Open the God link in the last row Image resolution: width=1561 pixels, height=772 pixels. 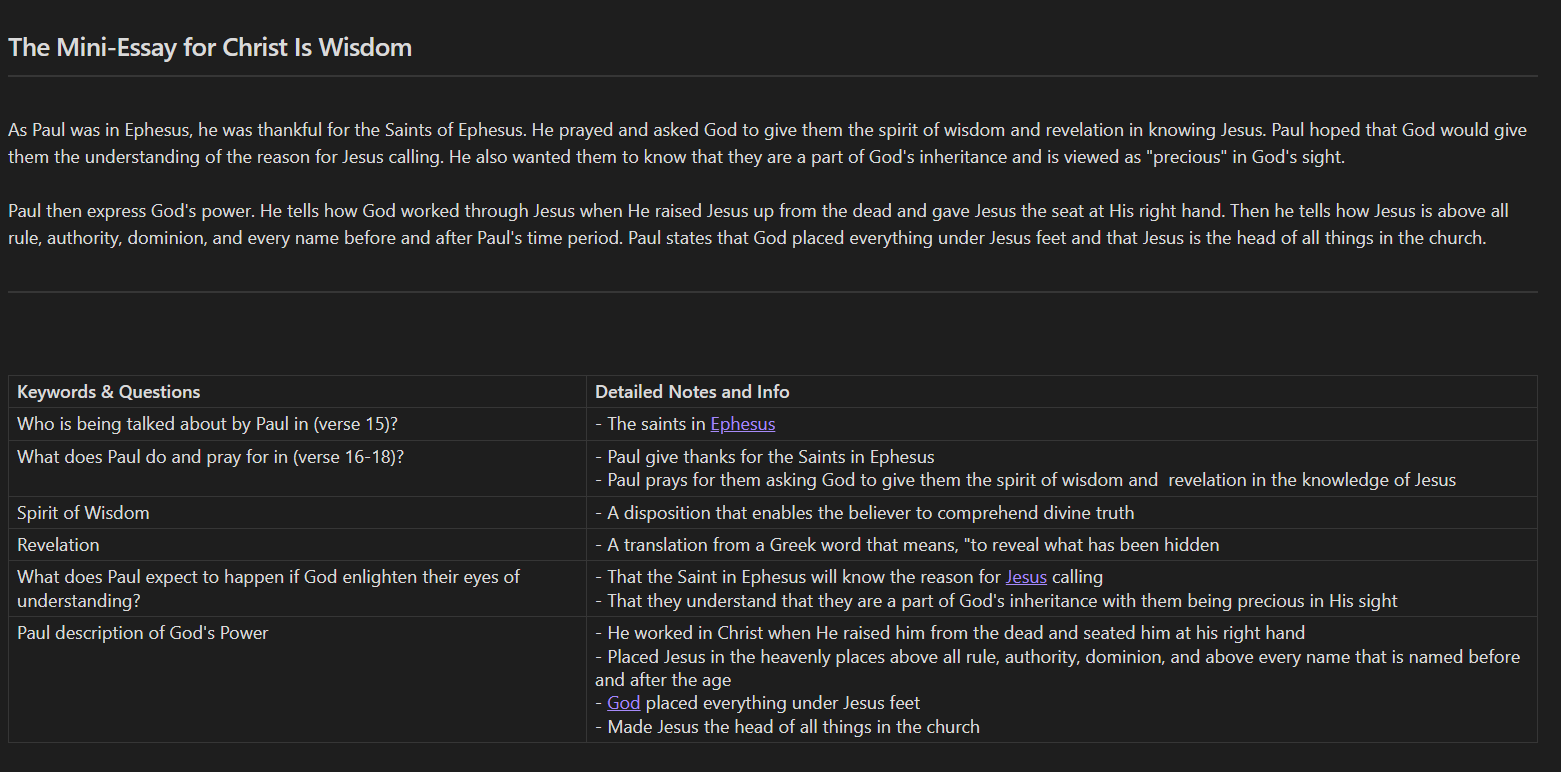(623, 703)
